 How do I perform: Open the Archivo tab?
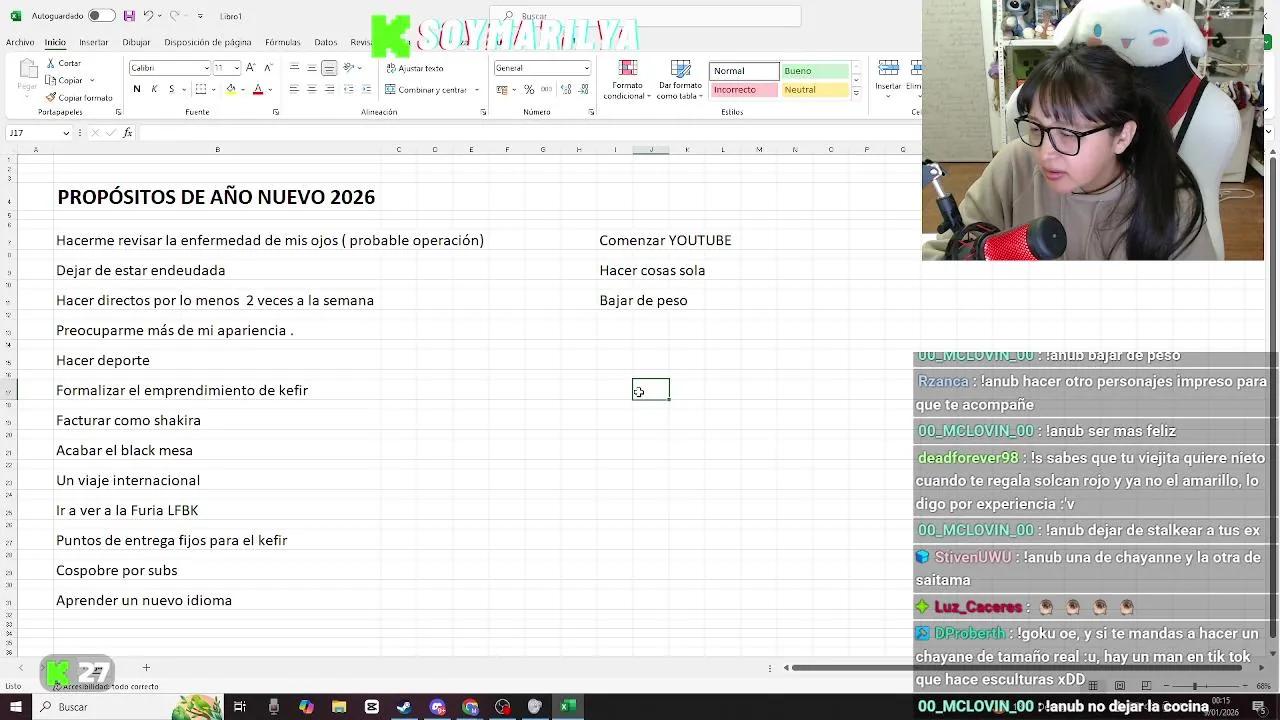coord(20,43)
